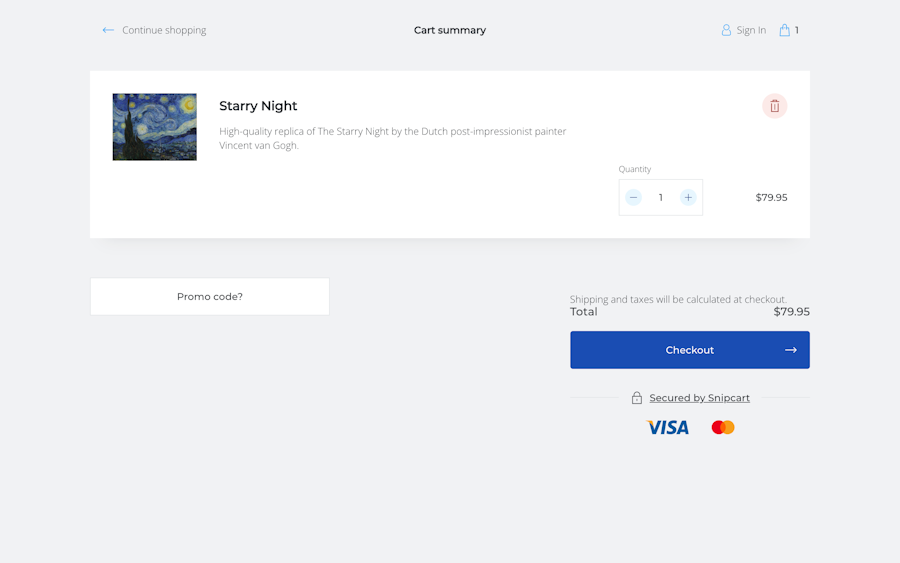The width and height of the screenshot is (900, 563).
Task: Click the Continue shopping link
Action: point(164,30)
